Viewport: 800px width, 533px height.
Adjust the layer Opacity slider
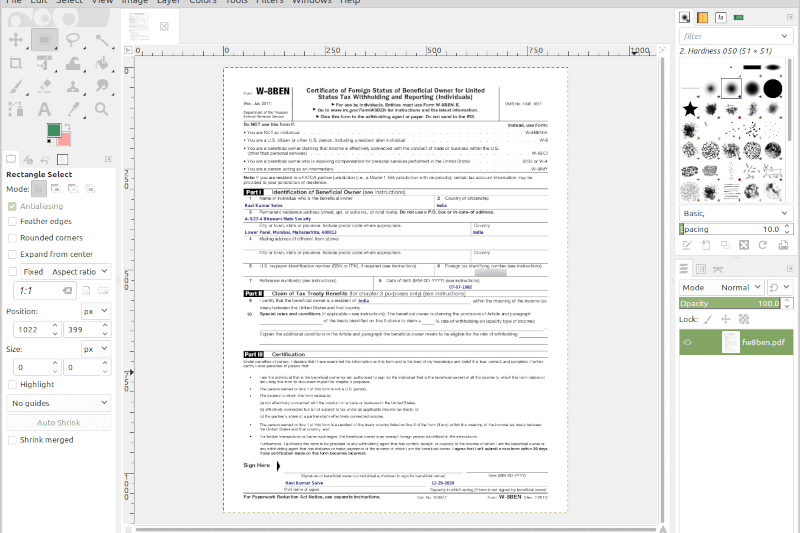click(730, 303)
